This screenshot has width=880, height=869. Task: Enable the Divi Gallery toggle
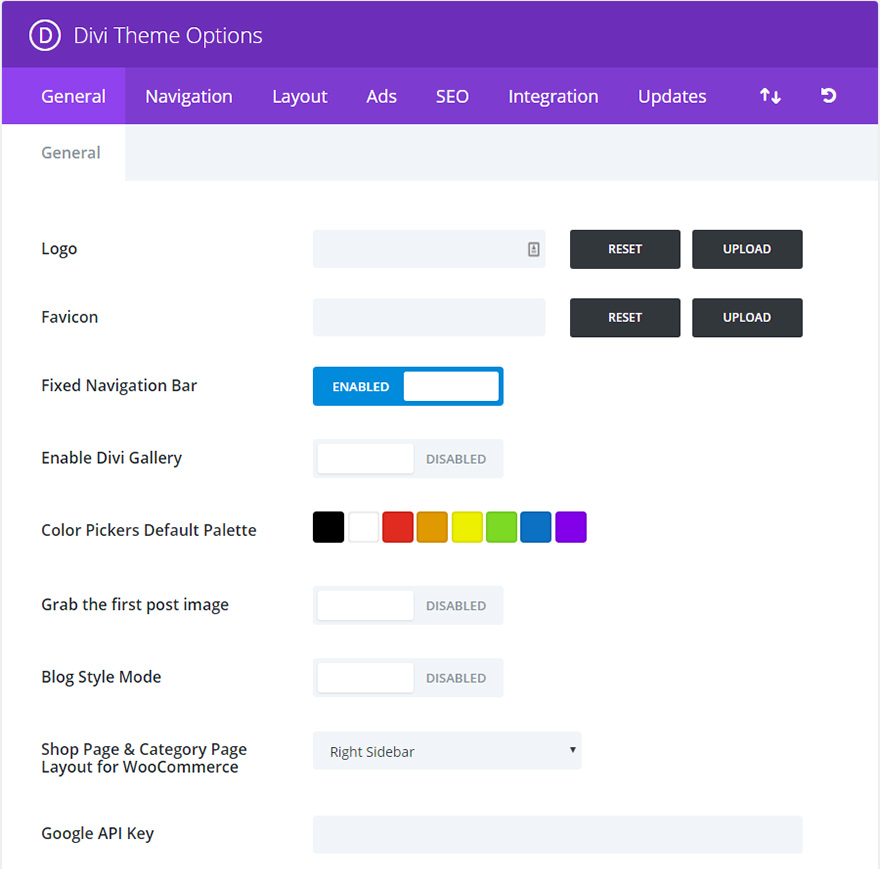click(408, 459)
